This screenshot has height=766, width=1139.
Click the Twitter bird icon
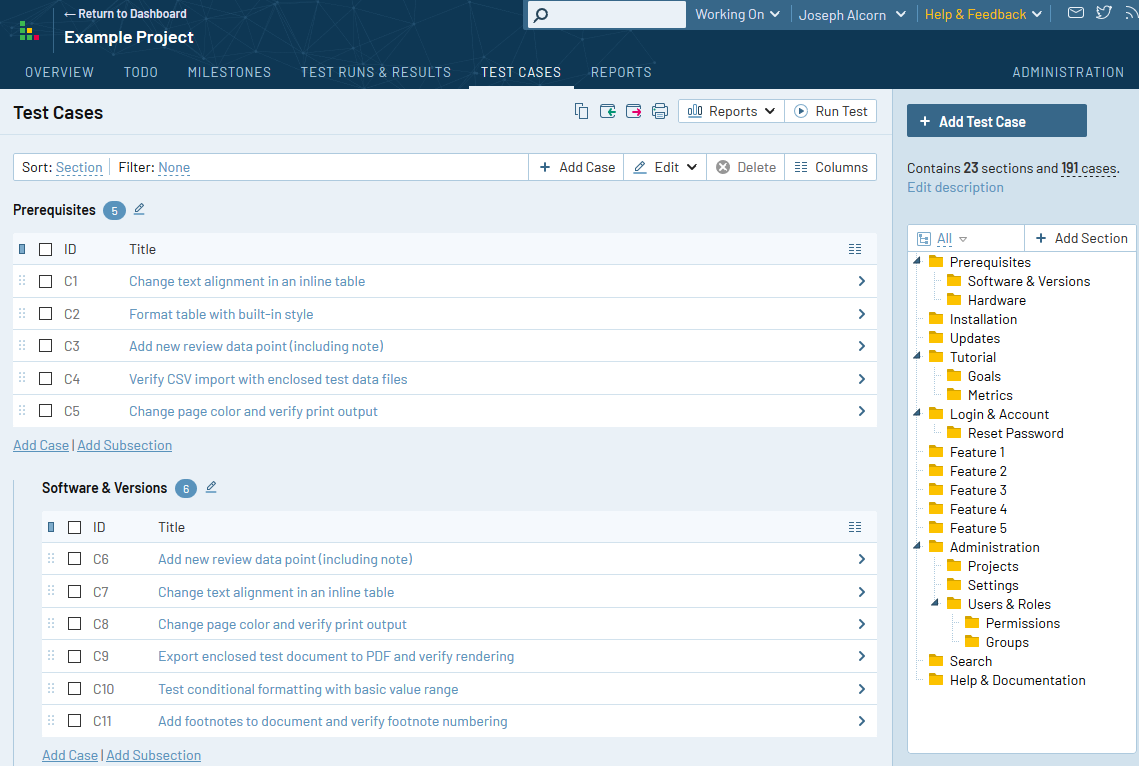tap(1103, 12)
